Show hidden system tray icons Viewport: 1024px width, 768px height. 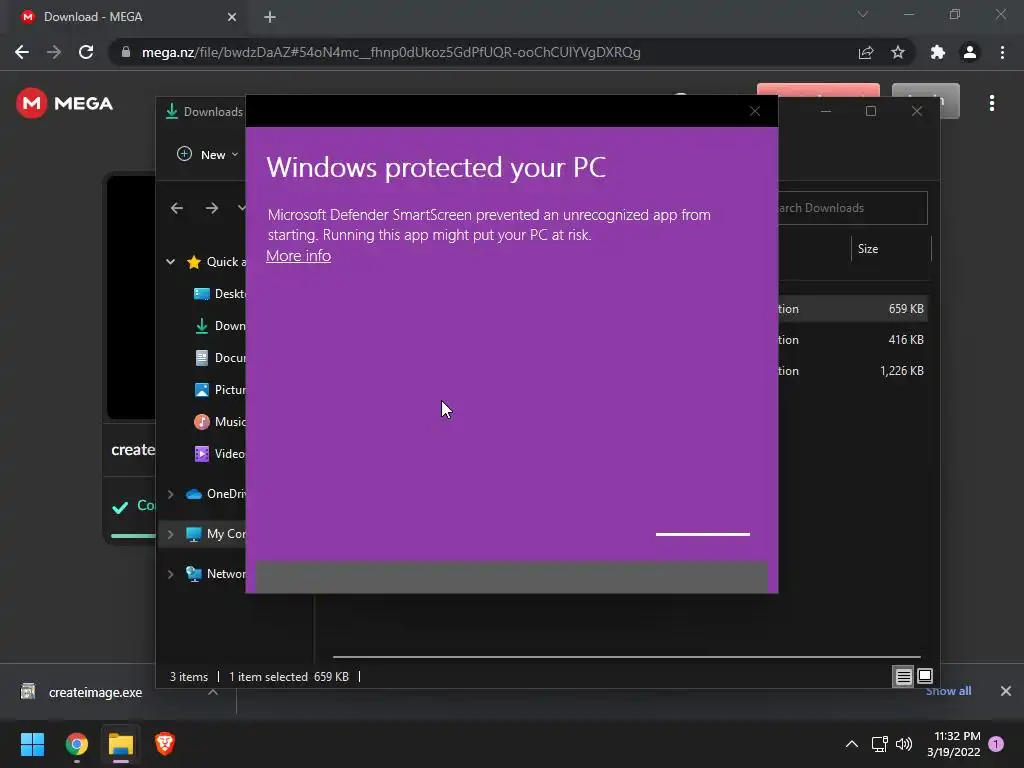click(852, 744)
